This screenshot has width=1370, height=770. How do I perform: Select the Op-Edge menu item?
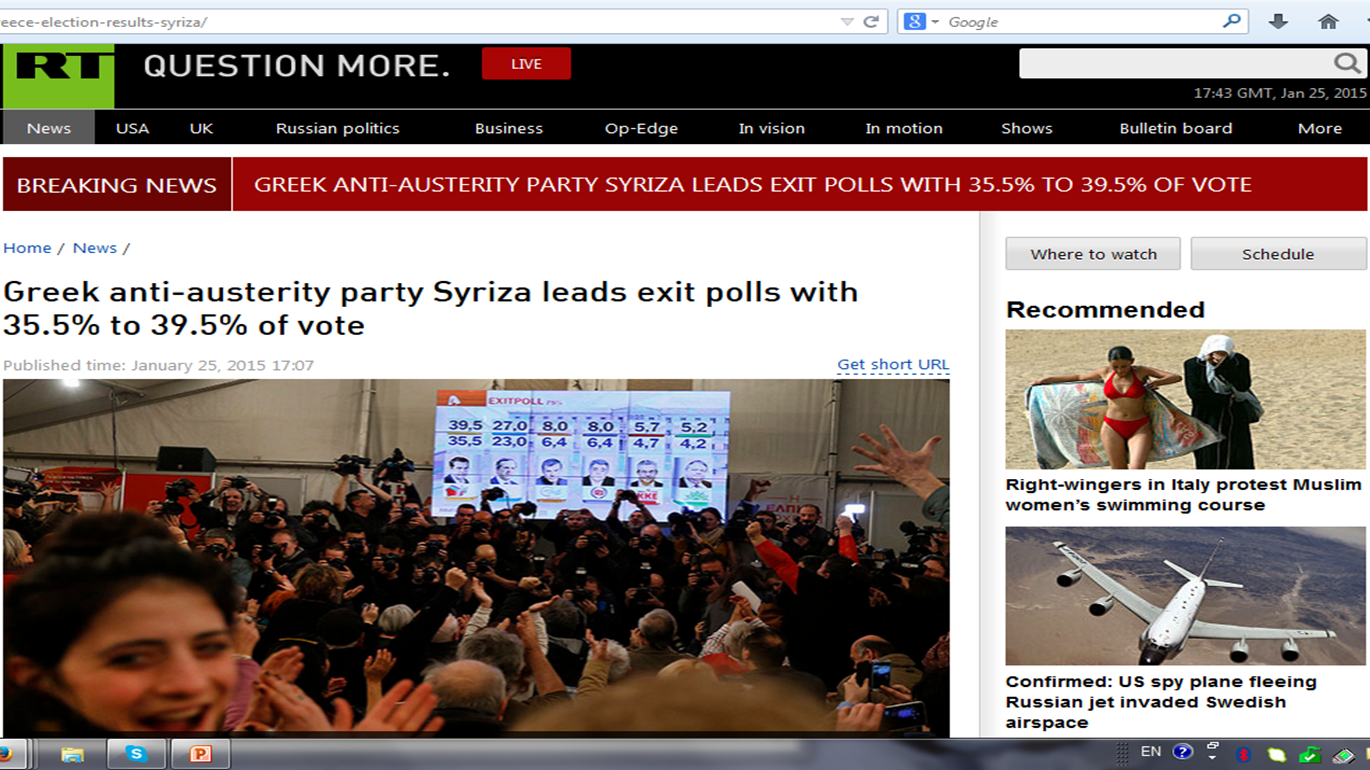(641, 128)
